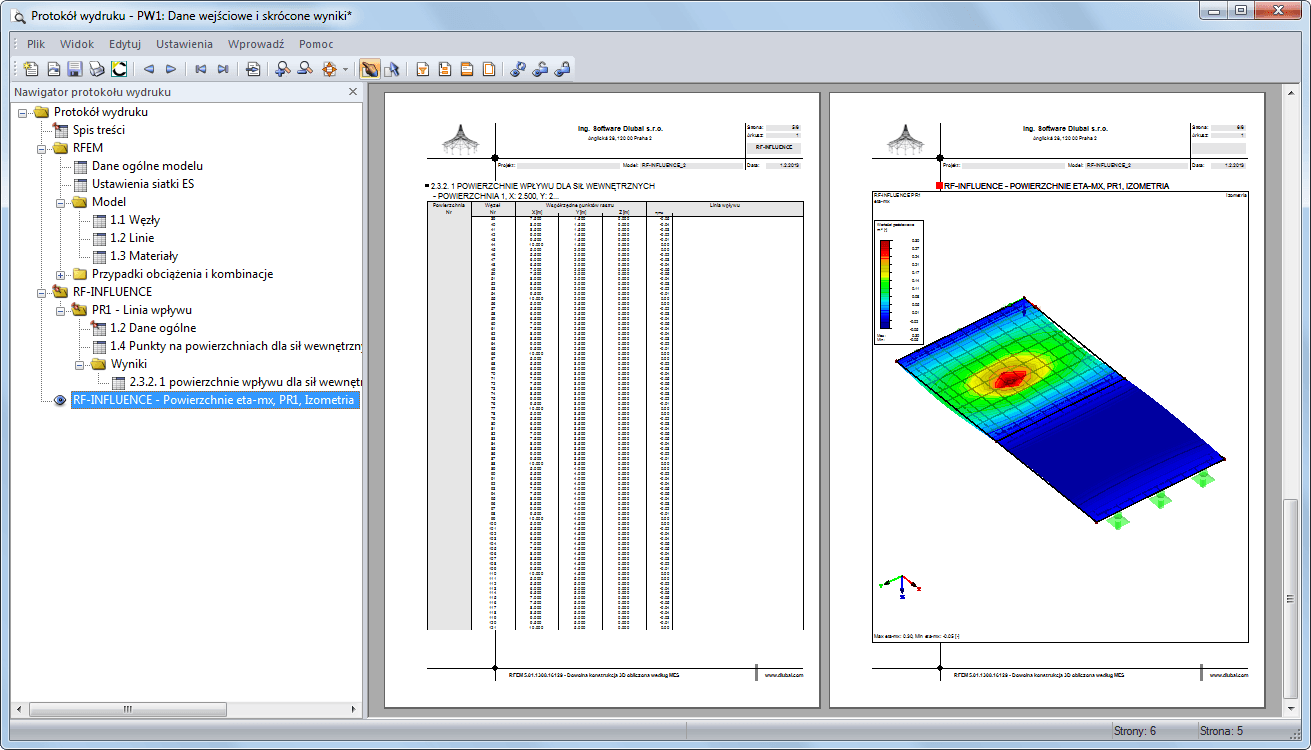Viewport: 1311px width, 750px height.
Task: Select Dane ogólne modelu in the tree
Action: [x=147, y=166]
